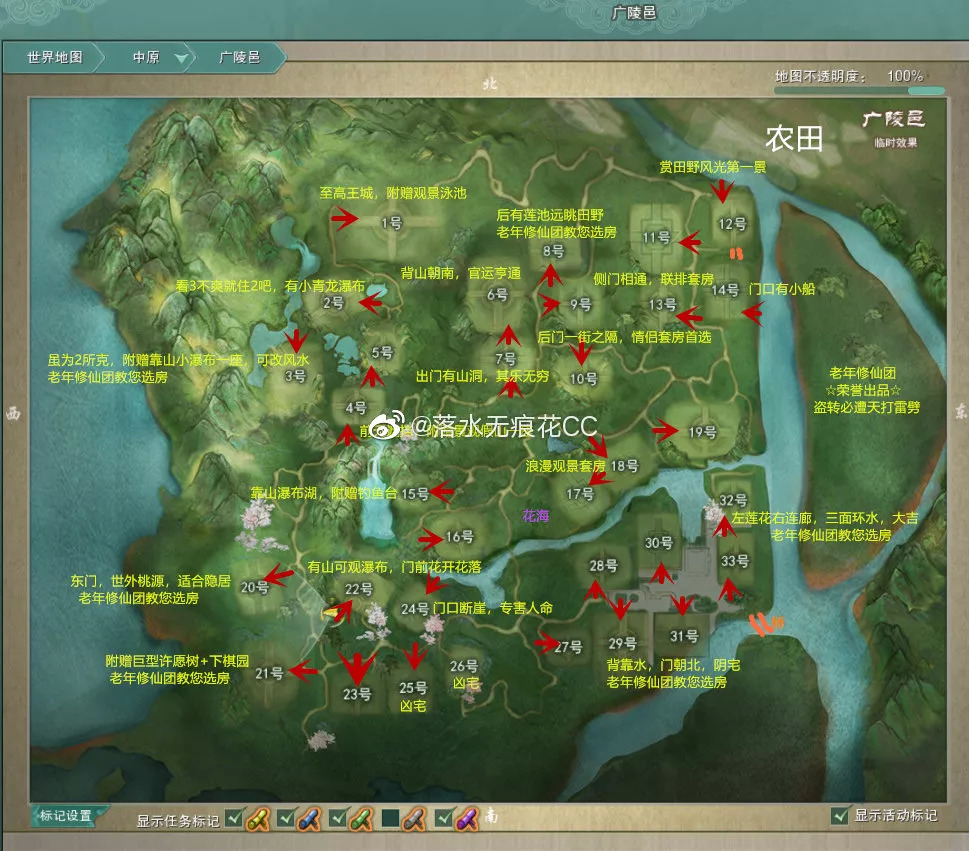
Task: Uncheck the yellow scroll marker checkbox
Action: tap(234, 818)
